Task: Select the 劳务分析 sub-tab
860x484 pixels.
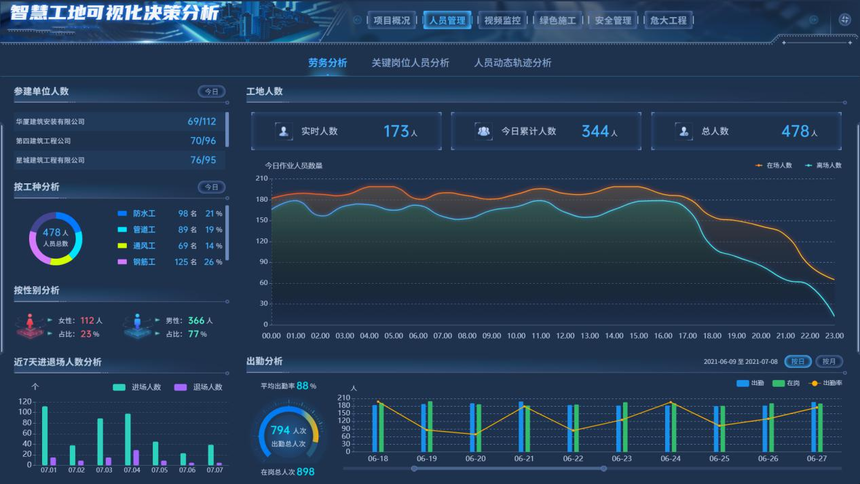Action: [327, 63]
